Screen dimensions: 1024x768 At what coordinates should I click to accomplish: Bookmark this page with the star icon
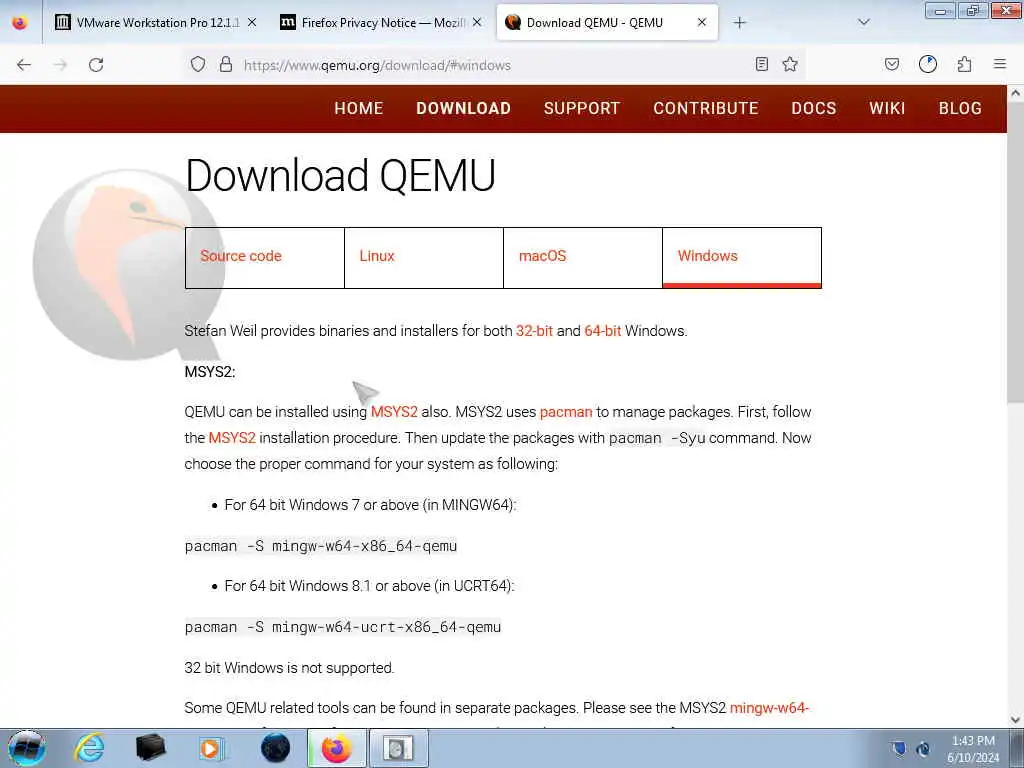pos(790,64)
